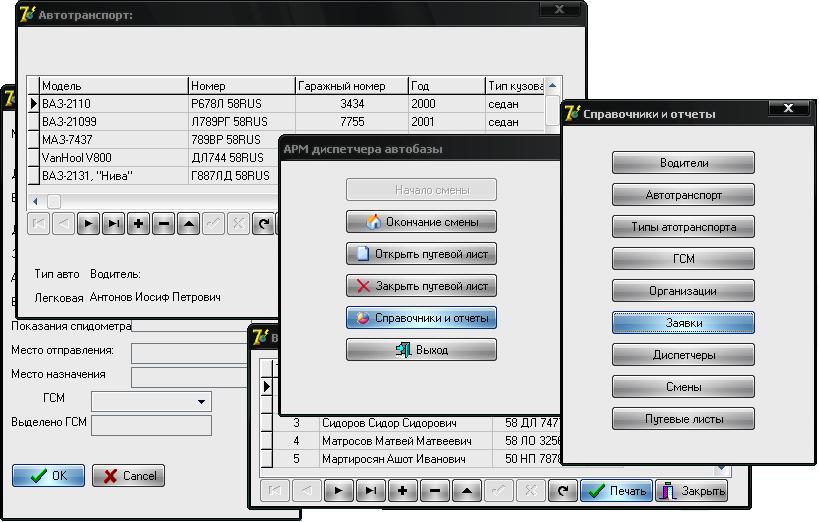Jump to last record in Автотранспорт navigator
This screenshot has width=819, height=522.
click(x=114, y=225)
